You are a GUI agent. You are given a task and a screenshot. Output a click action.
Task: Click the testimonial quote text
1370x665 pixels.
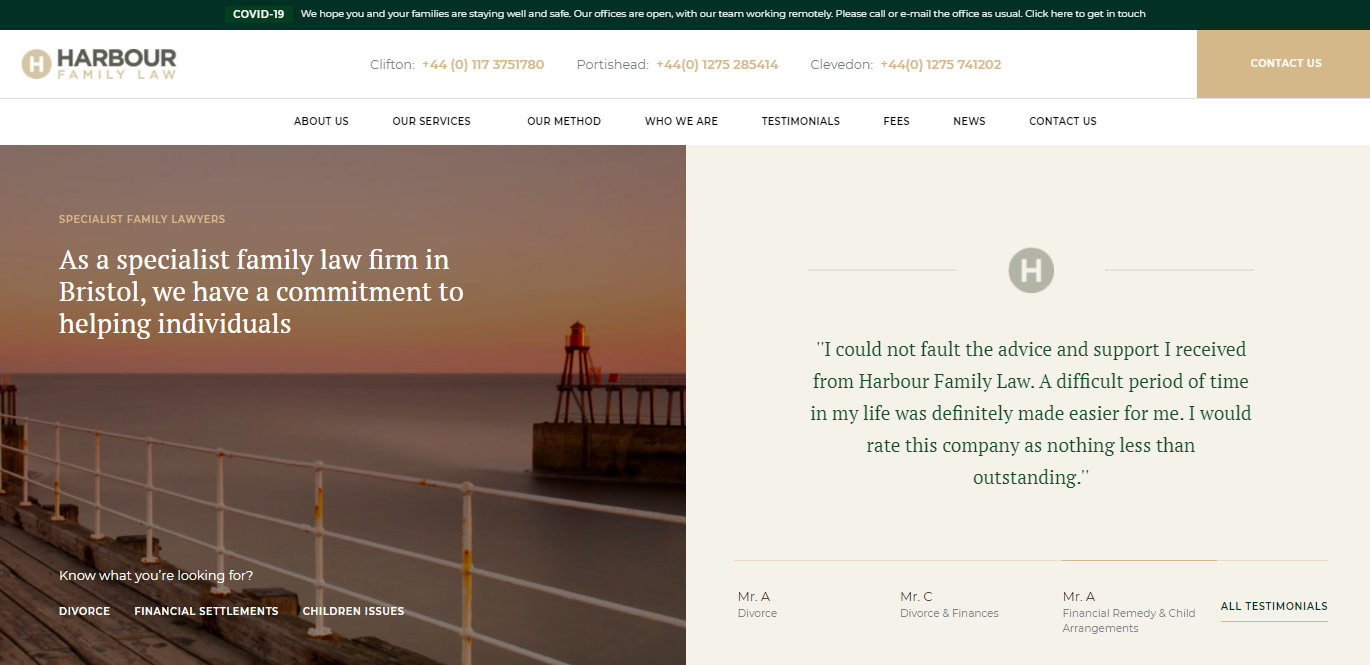coord(1031,413)
